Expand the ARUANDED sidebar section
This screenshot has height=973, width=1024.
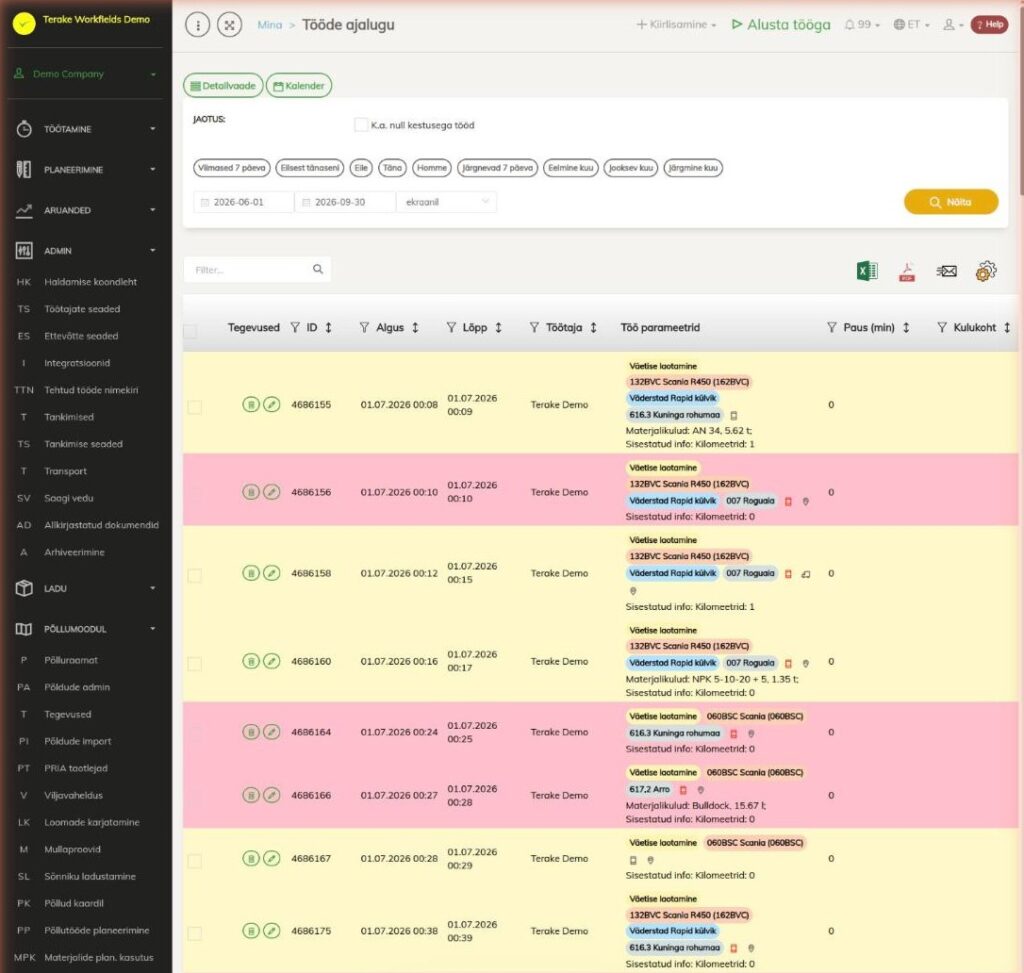[x=86, y=210]
